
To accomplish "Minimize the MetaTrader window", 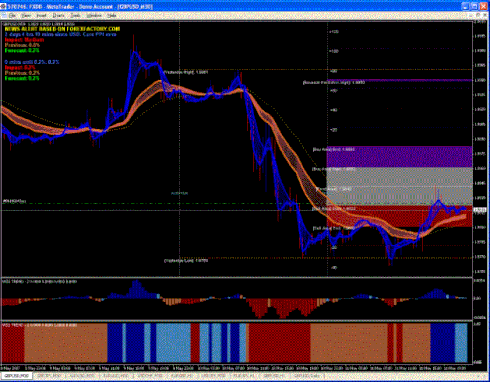I will 465,6.
